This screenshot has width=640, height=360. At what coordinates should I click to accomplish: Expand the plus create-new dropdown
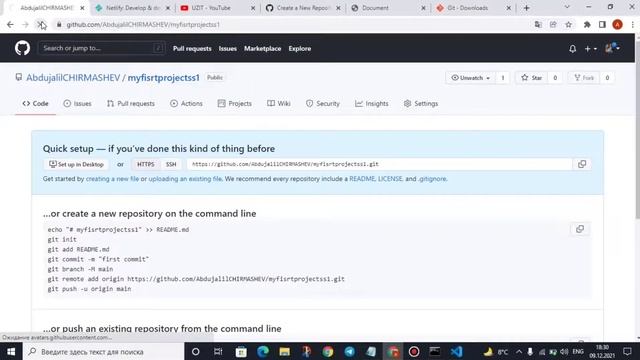pos(590,49)
